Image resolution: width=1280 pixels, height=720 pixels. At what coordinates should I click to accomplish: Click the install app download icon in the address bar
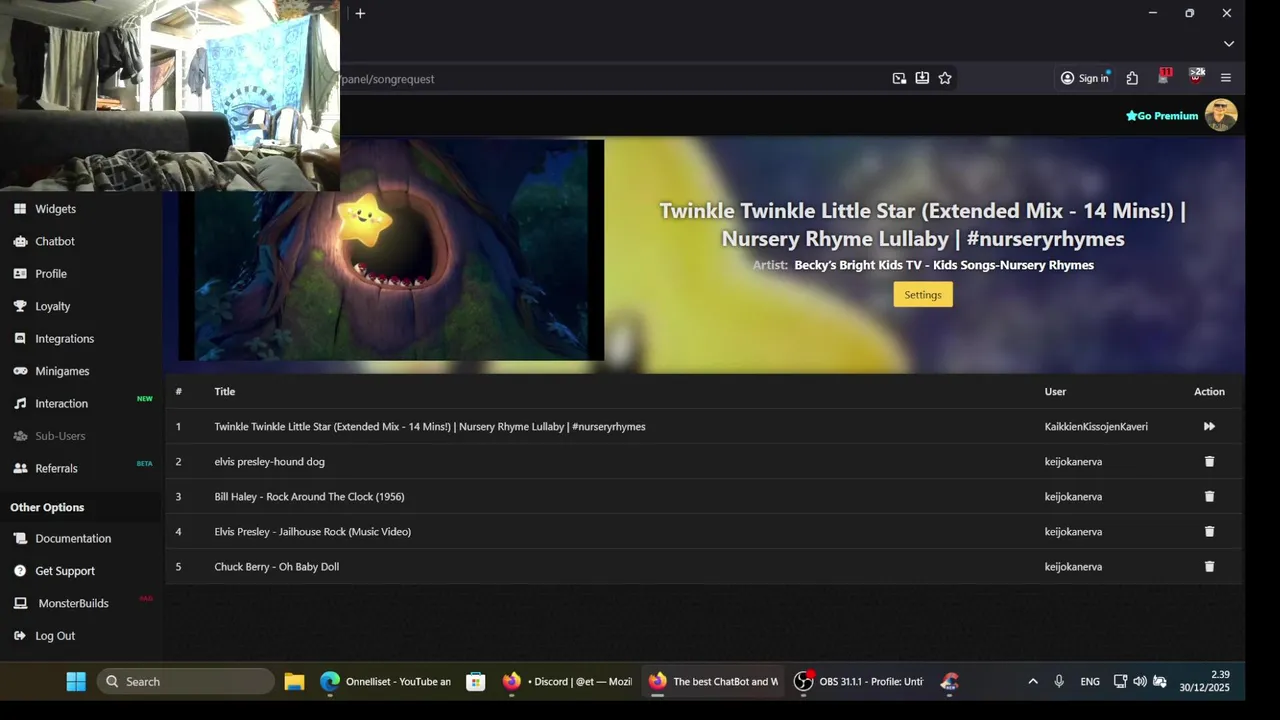click(922, 78)
